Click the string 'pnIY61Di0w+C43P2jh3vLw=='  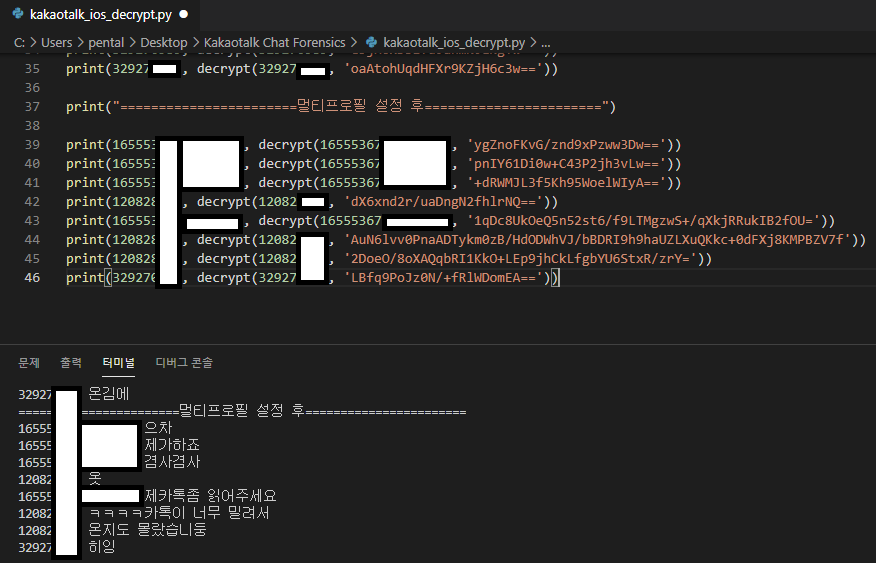click(566, 164)
